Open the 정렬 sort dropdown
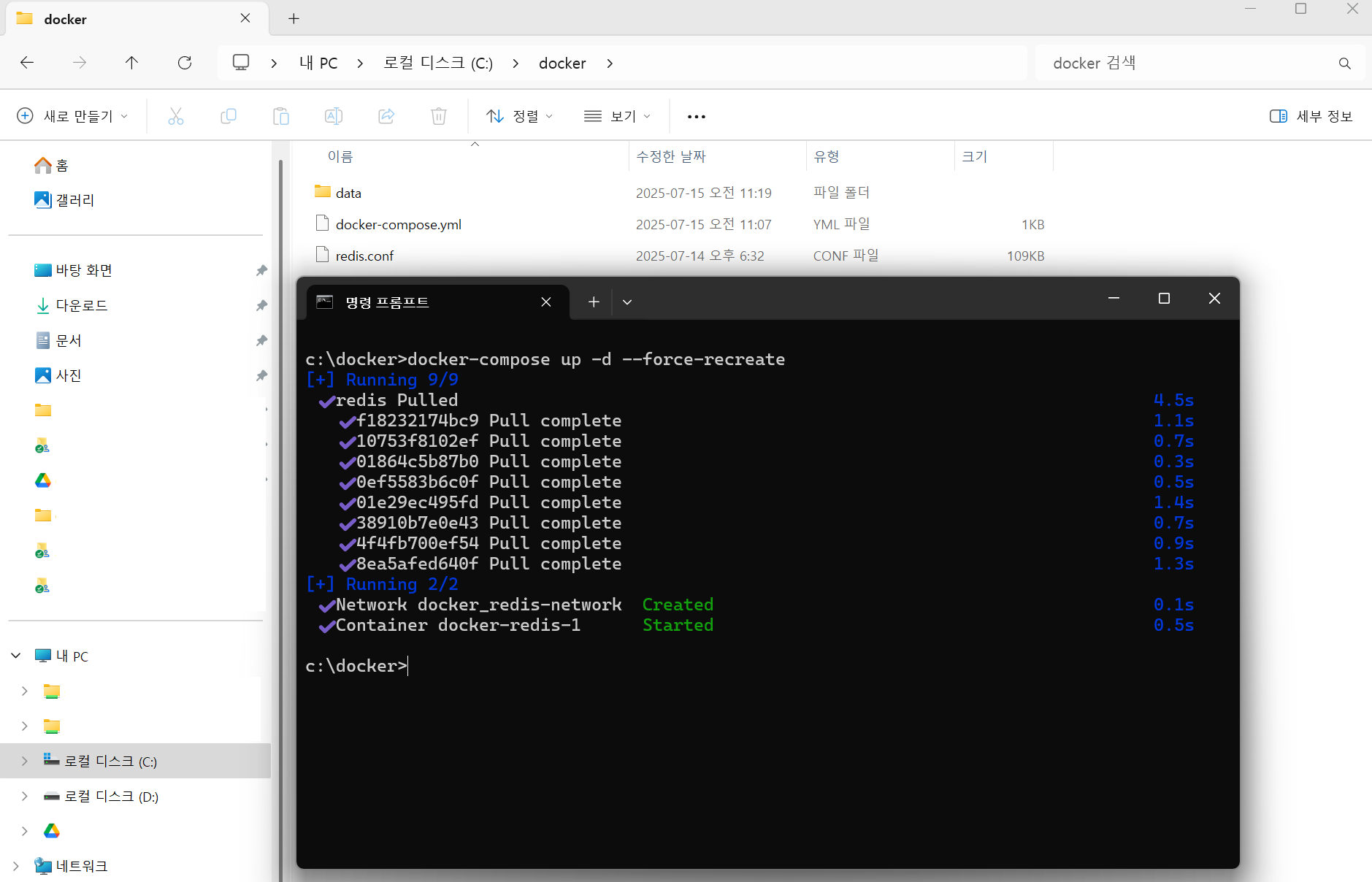 click(520, 116)
